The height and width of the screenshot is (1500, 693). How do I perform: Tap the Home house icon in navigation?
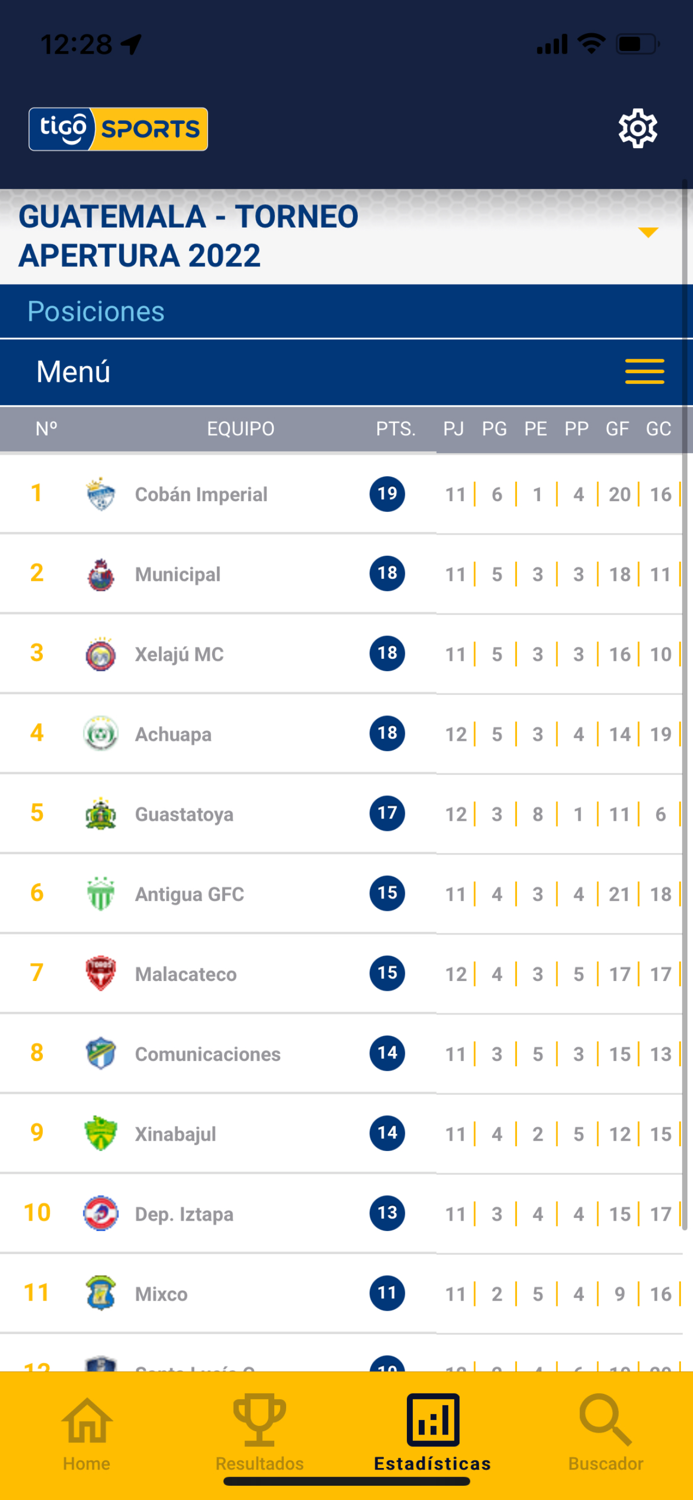point(86,1421)
